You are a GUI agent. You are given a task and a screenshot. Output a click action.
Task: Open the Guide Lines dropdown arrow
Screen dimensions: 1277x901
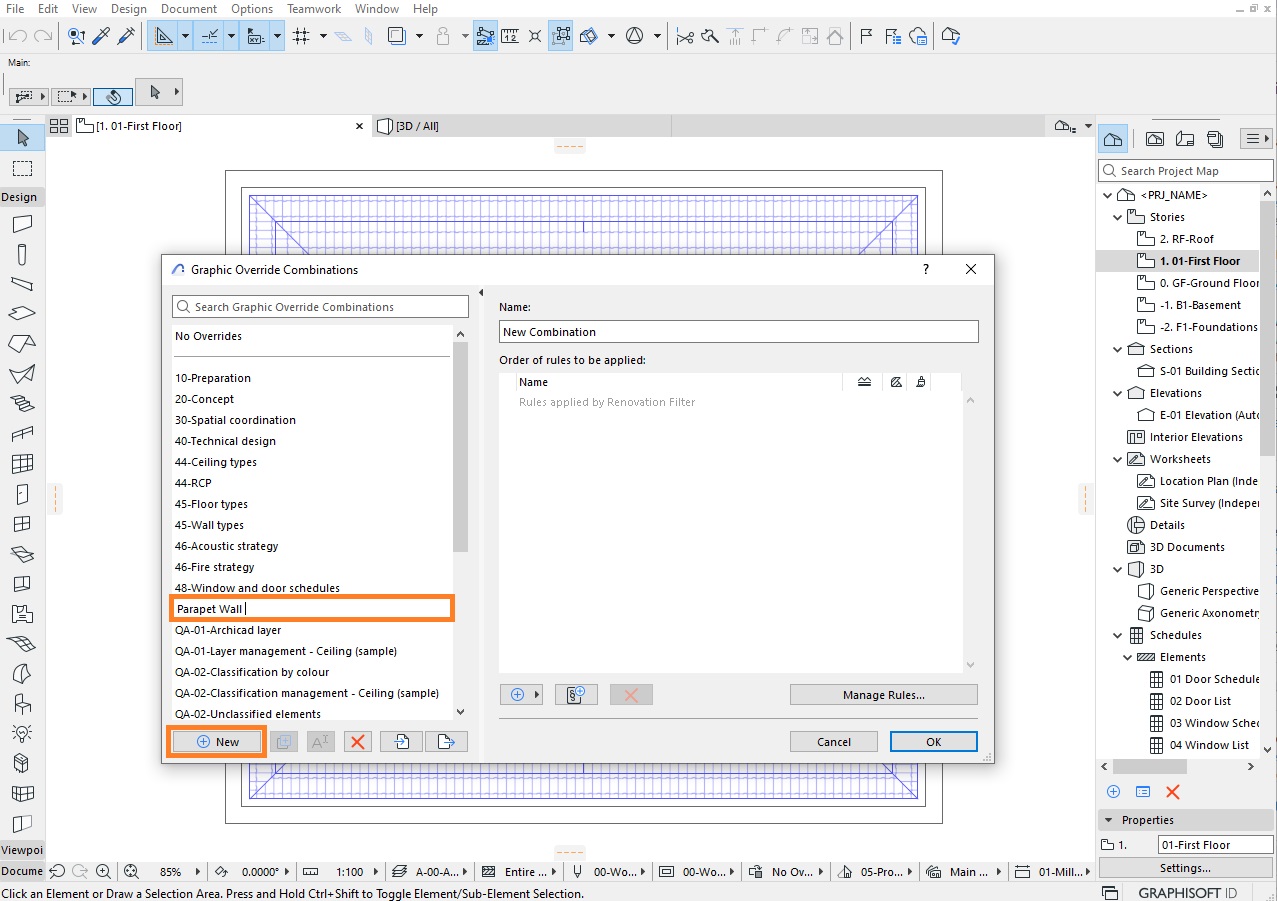pyautogui.click(x=185, y=36)
